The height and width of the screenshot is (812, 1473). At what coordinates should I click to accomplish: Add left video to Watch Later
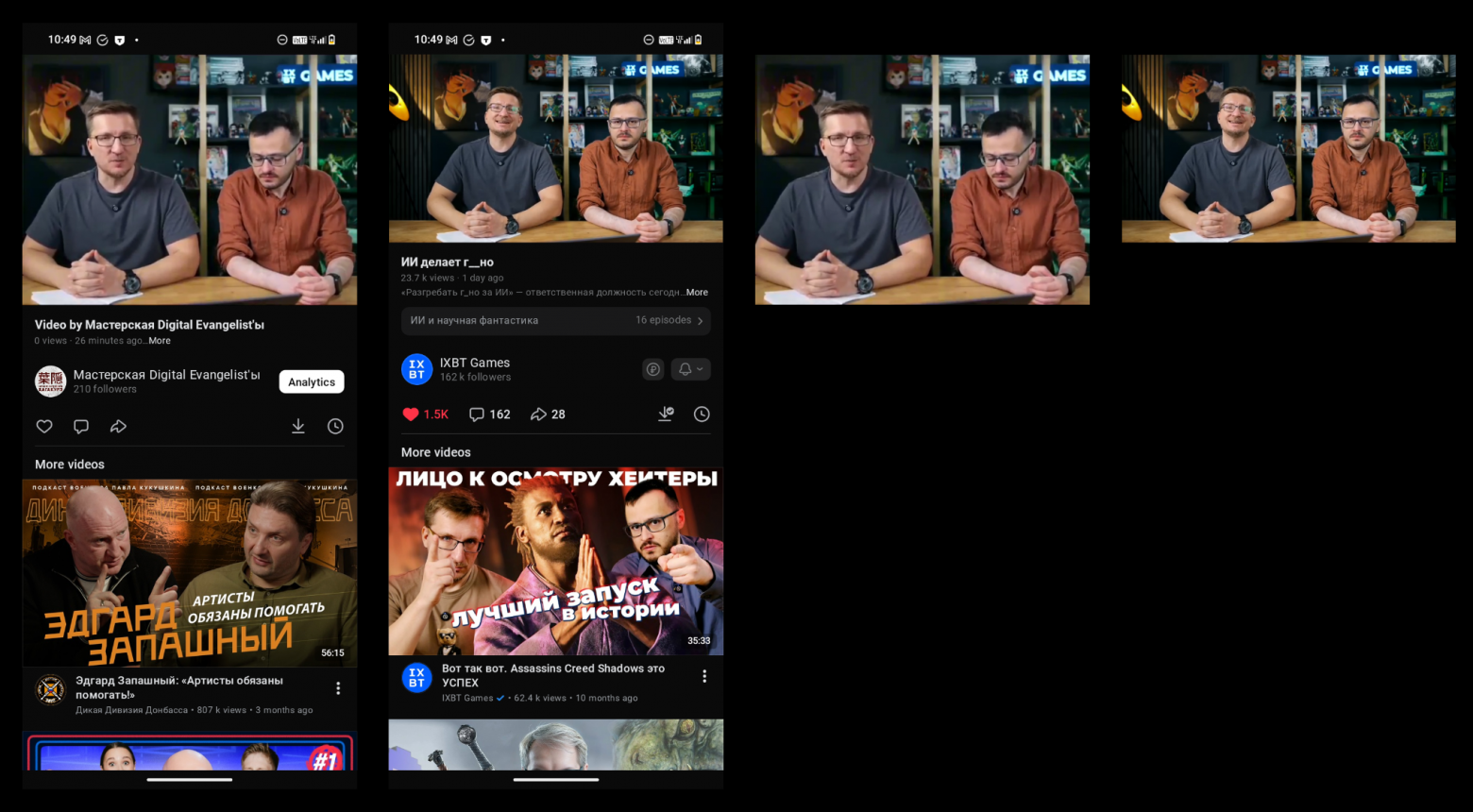[335, 427]
